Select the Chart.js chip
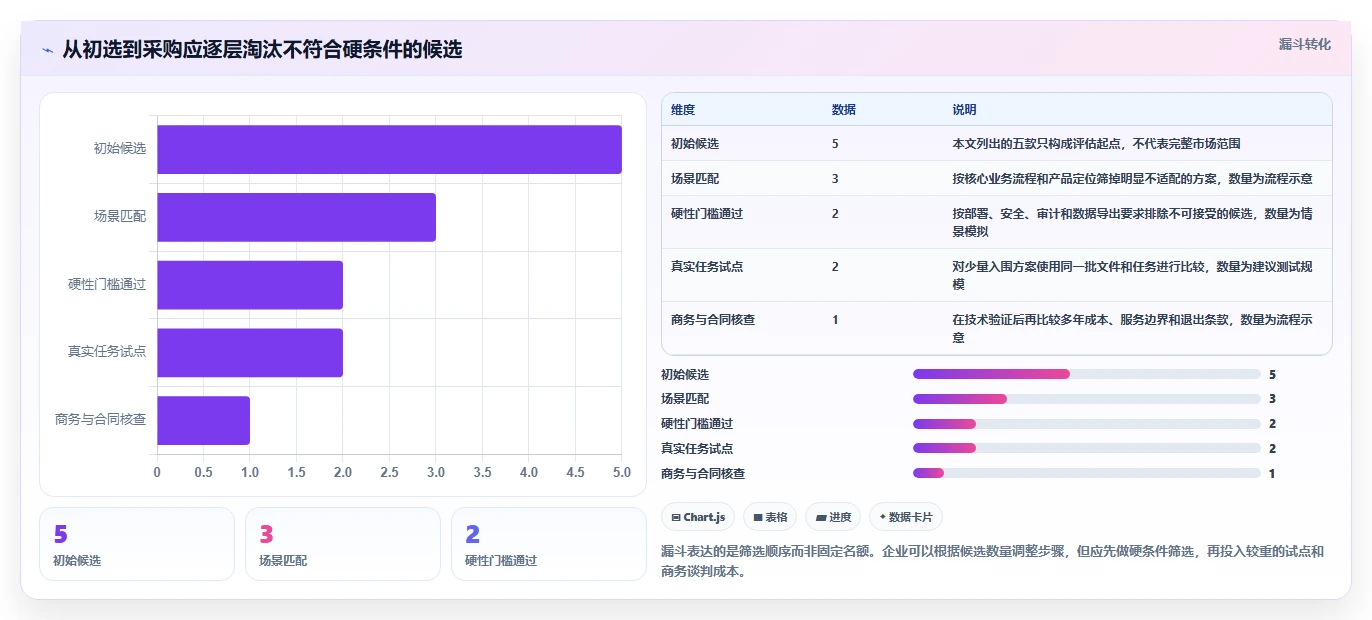 pos(698,517)
